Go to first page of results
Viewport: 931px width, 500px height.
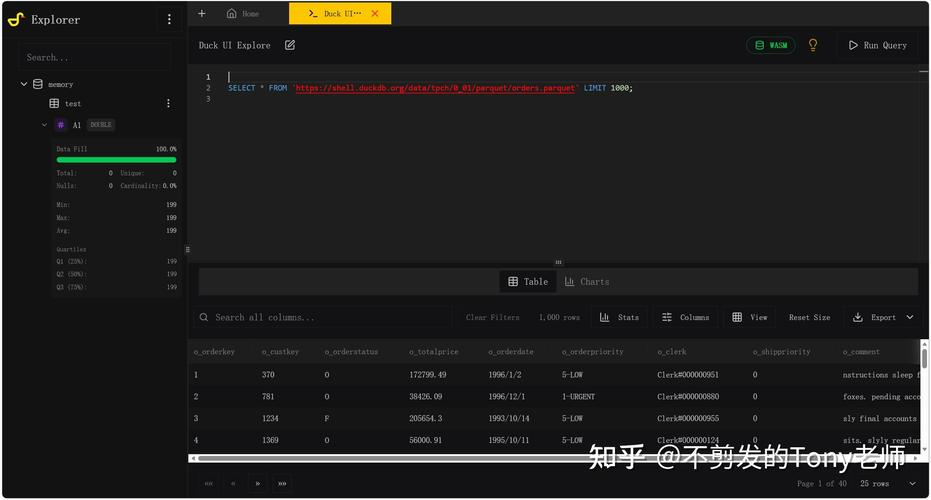[x=208, y=484]
